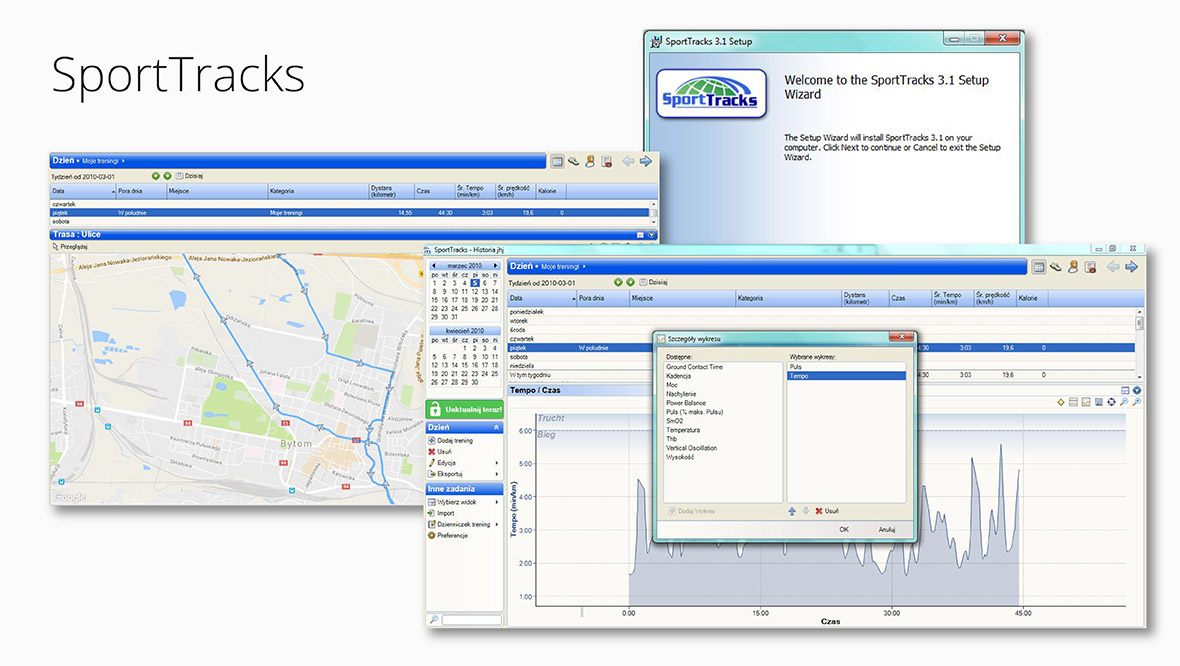Go to previous month in marzec 2010 calendar
1180x666 pixels.
click(434, 266)
